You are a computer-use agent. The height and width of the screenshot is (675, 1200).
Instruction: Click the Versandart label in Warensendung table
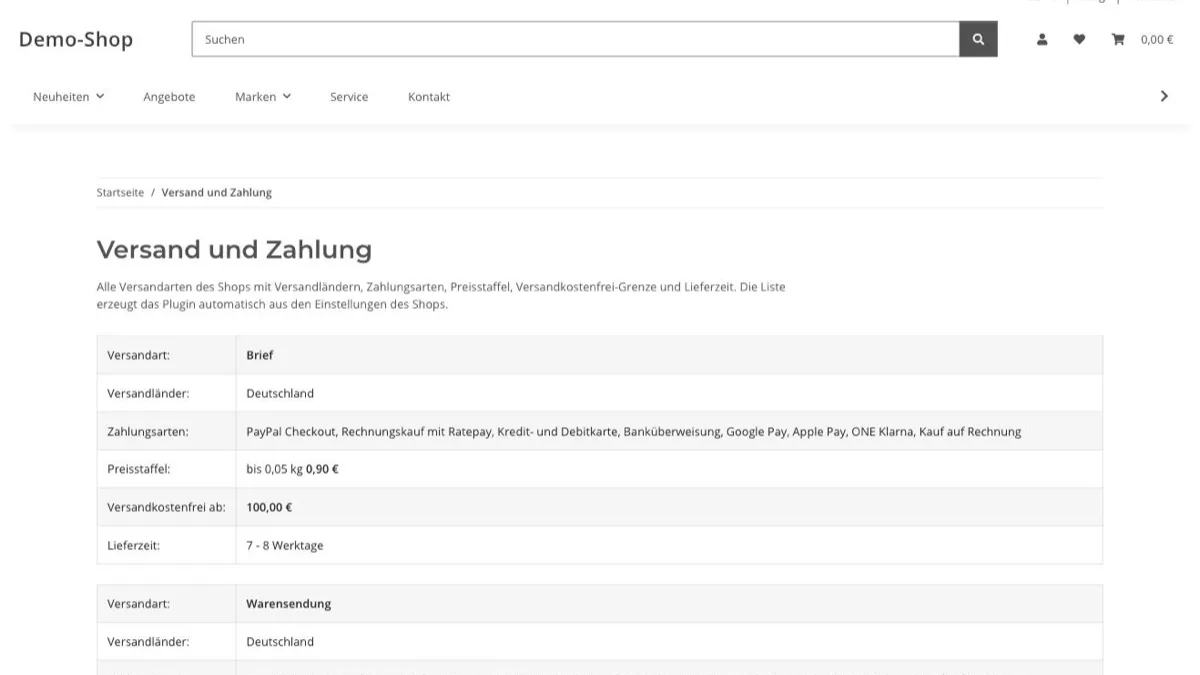138,604
